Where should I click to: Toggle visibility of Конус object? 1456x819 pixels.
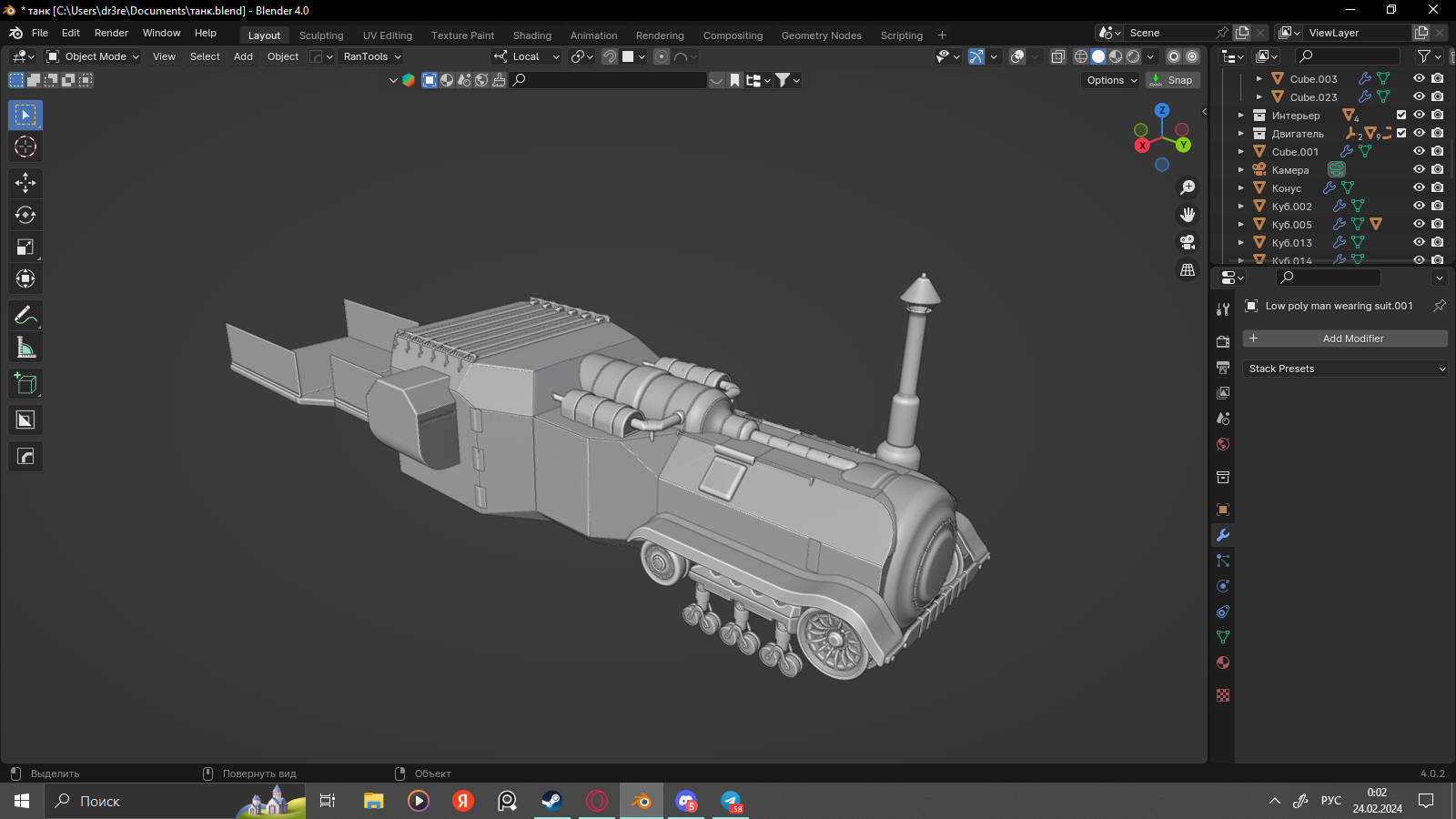[1419, 187]
